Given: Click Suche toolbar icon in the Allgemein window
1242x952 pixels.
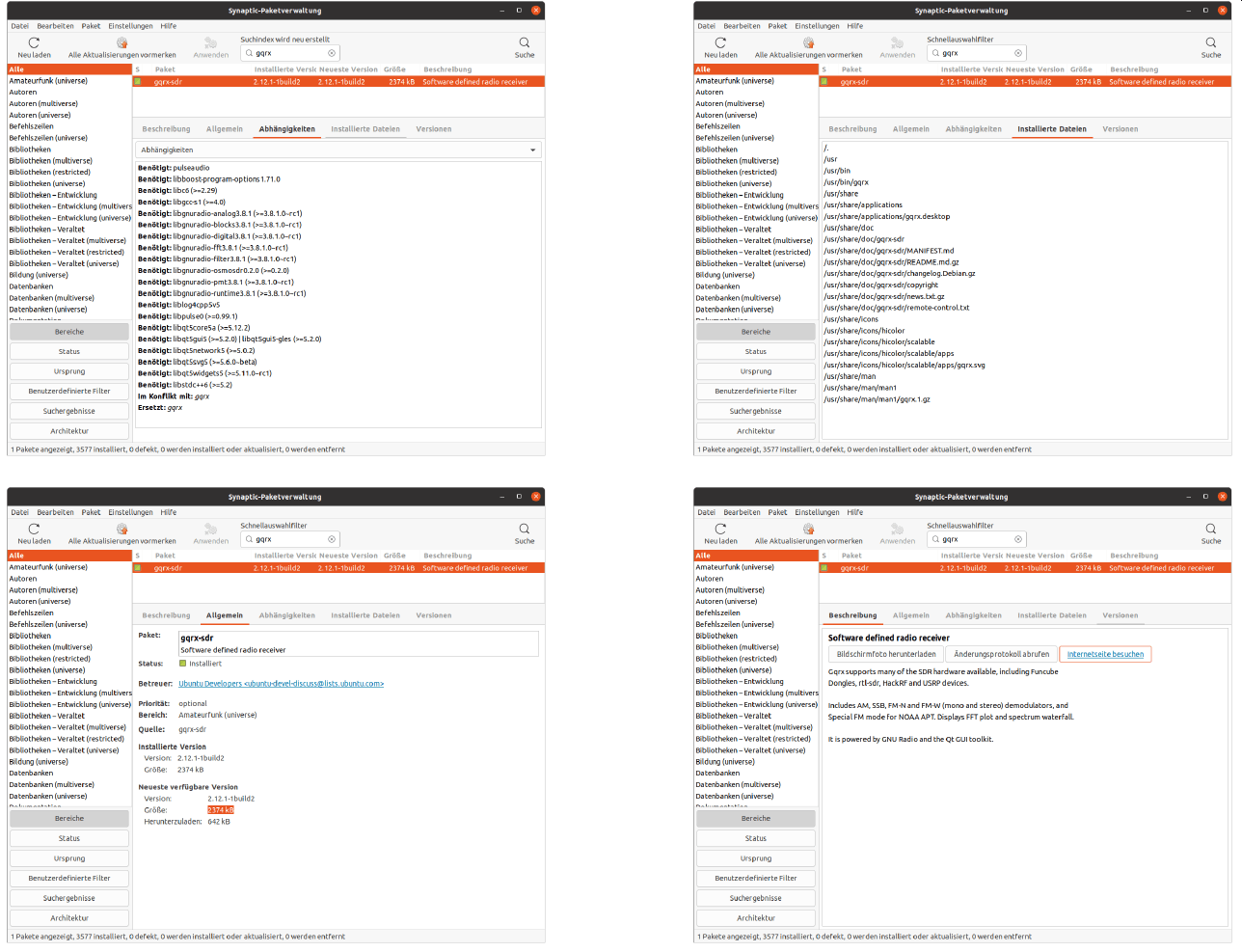Looking at the screenshot, I should tap(525, 529).
